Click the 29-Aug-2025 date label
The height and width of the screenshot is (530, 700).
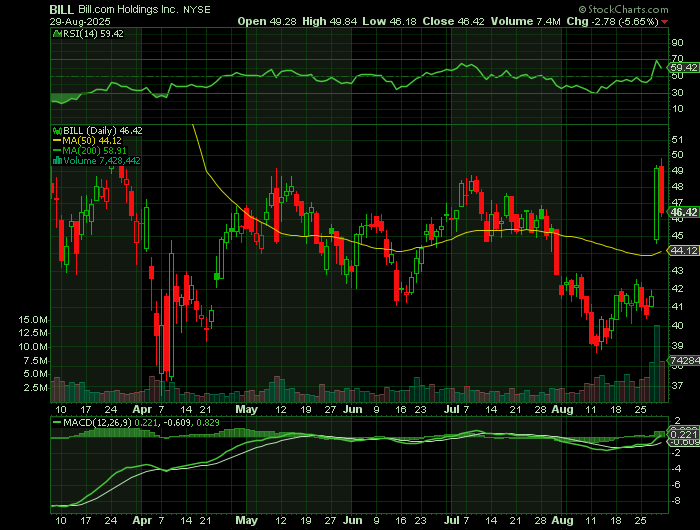click(x=80, y=21)
